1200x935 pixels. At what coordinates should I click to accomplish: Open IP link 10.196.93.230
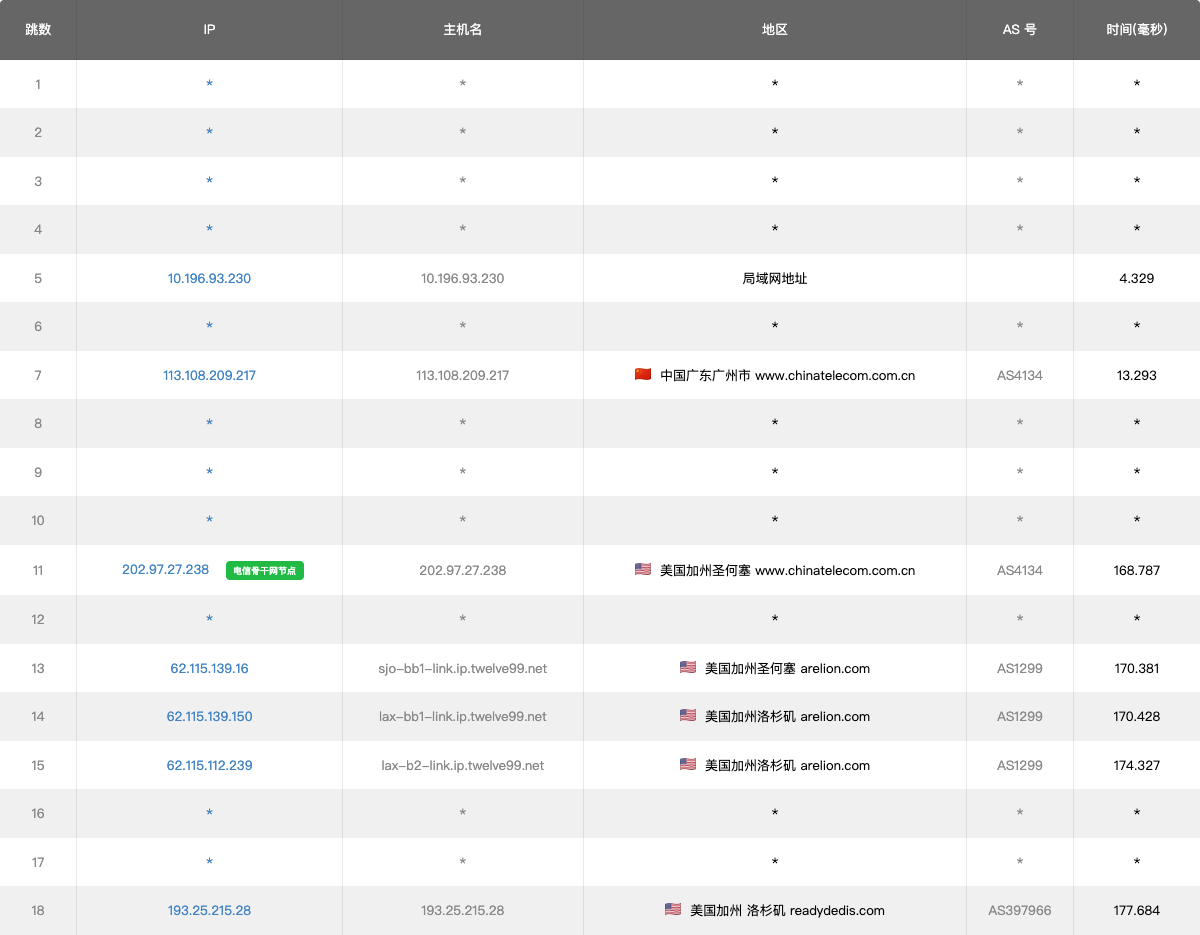pos(209,278)
